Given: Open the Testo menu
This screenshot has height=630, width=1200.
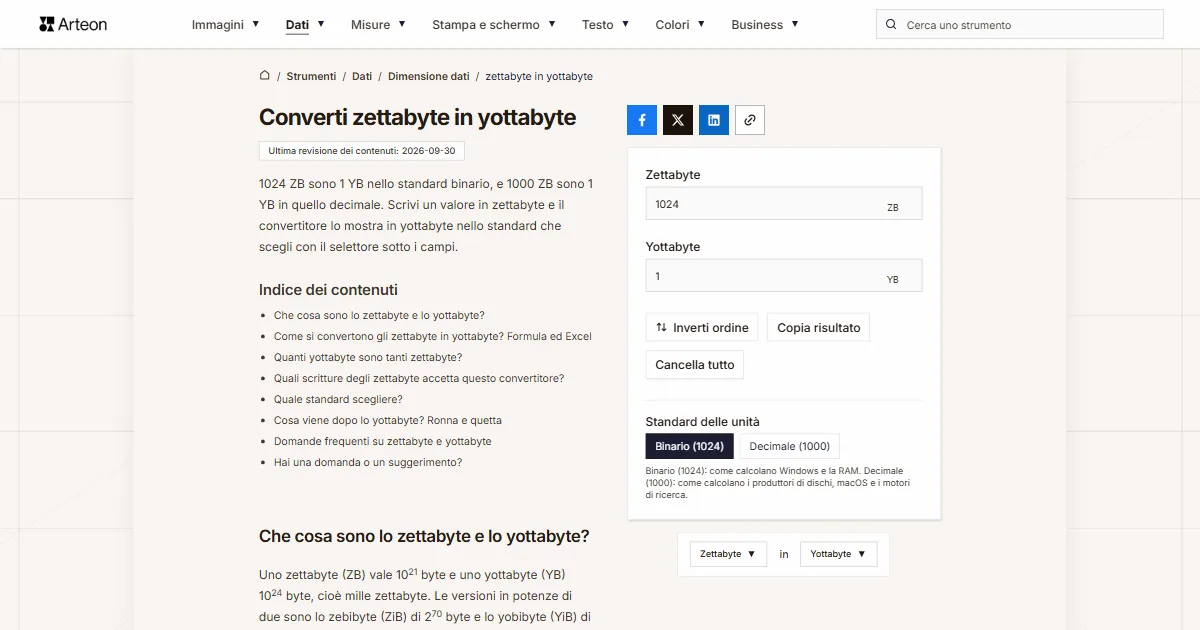Looking at the screenshot, I should pos(606,24).
